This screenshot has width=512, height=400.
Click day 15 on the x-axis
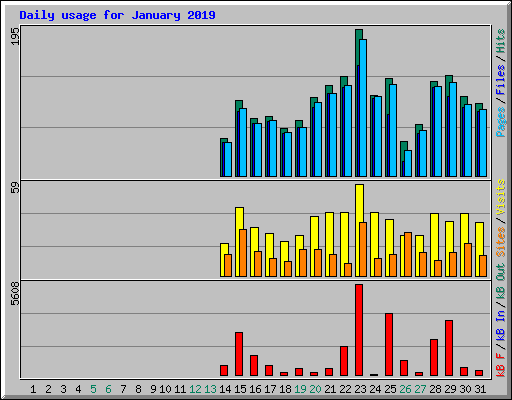pos(240,389)
